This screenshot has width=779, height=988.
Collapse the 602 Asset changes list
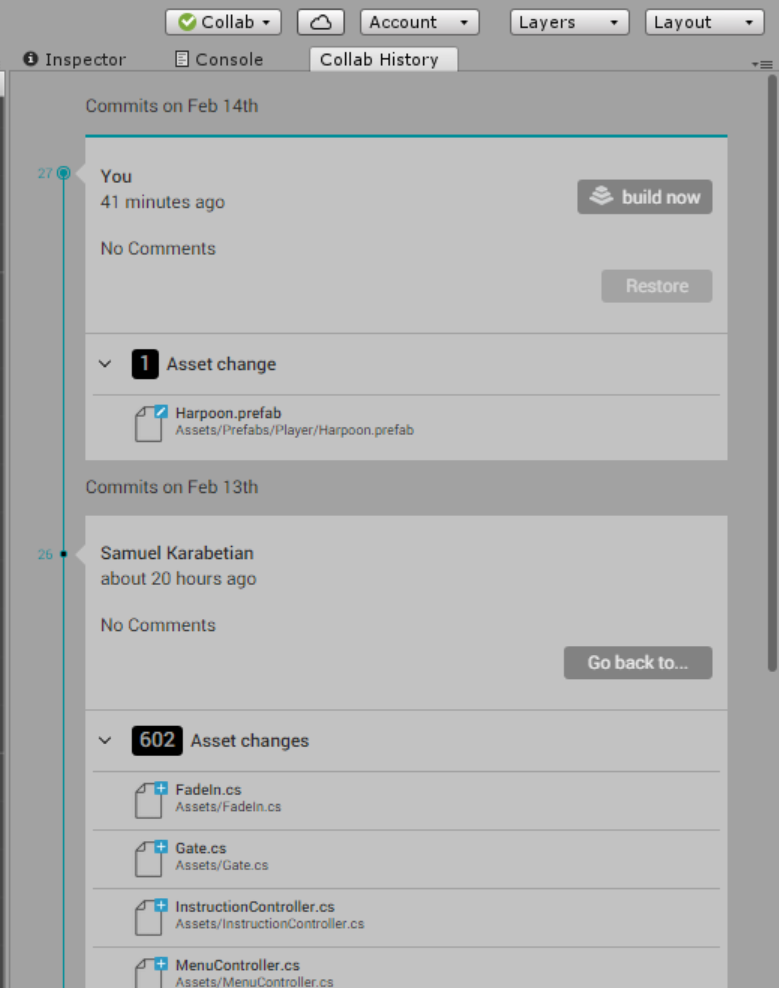click(106, 741)
